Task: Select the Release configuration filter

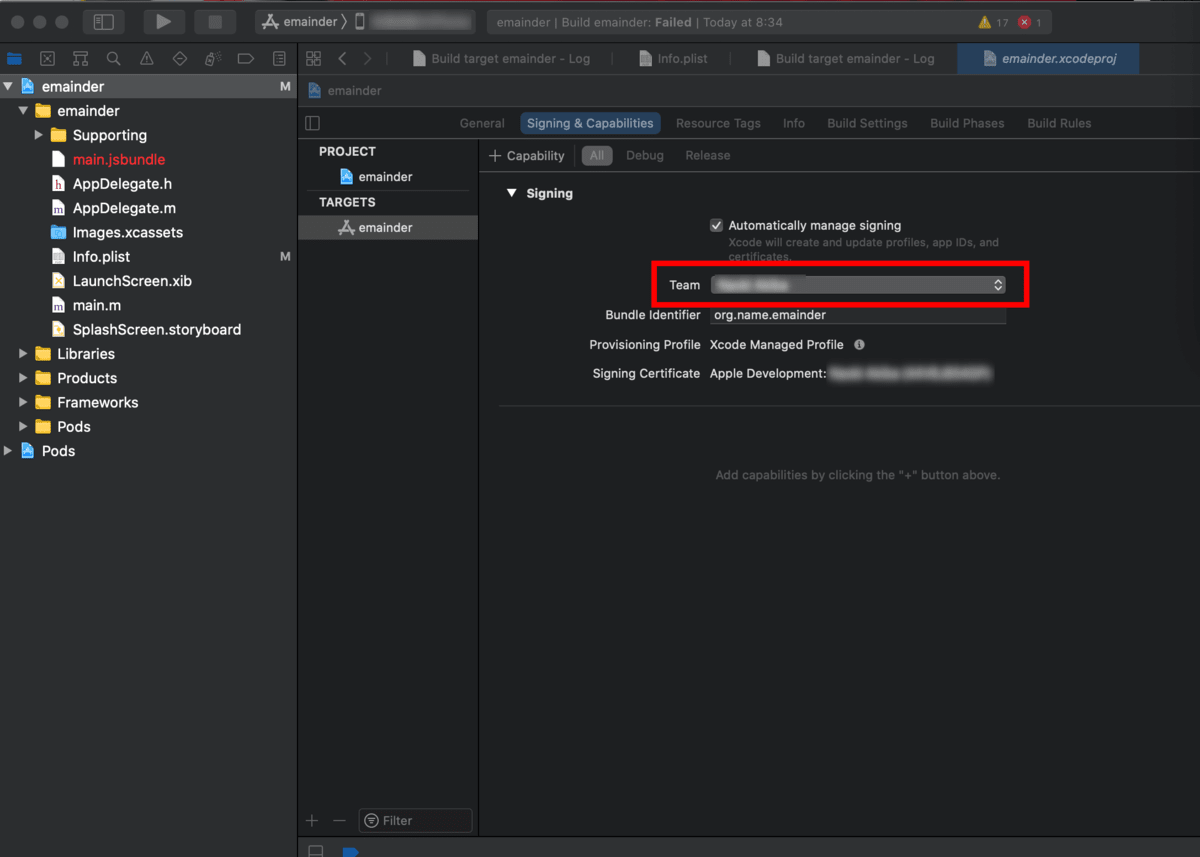Action: 708,156
